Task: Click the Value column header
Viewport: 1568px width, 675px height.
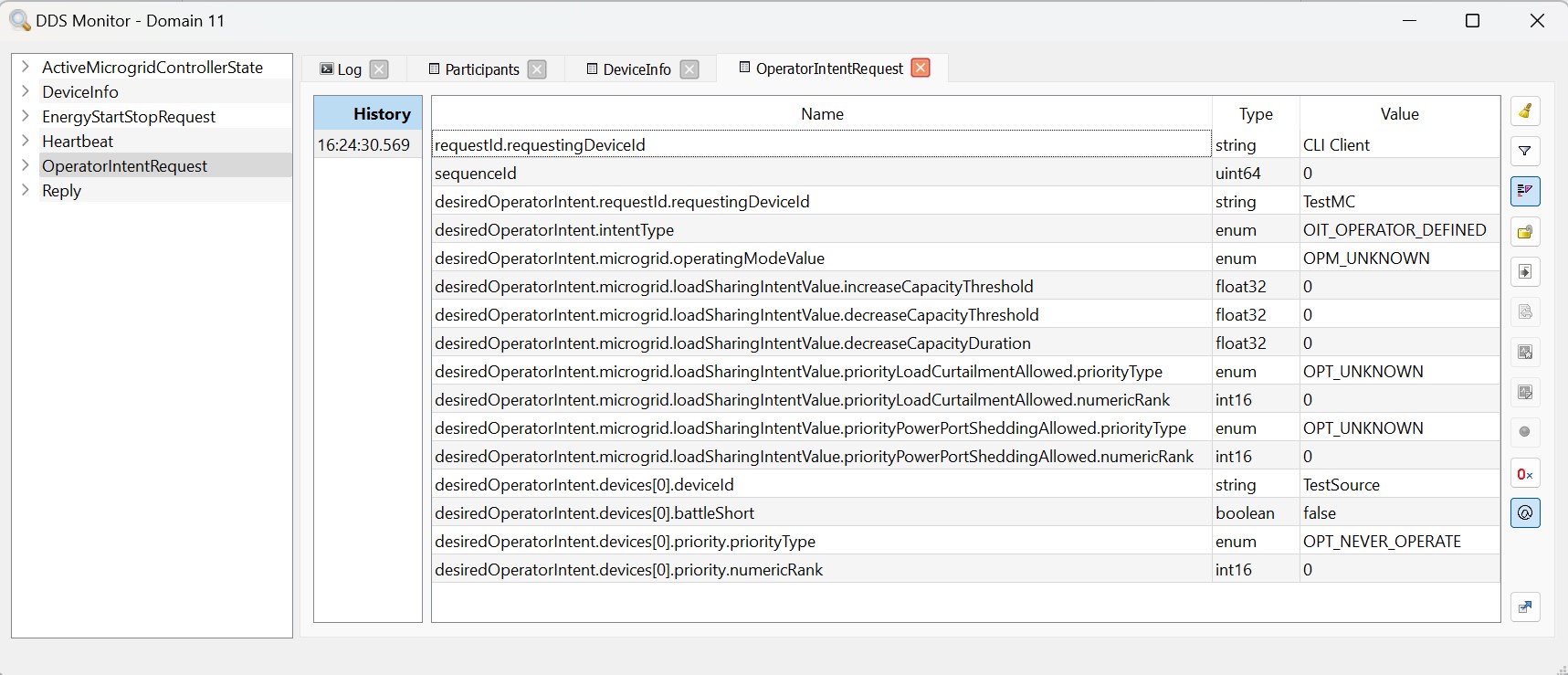Action: 1399,114
